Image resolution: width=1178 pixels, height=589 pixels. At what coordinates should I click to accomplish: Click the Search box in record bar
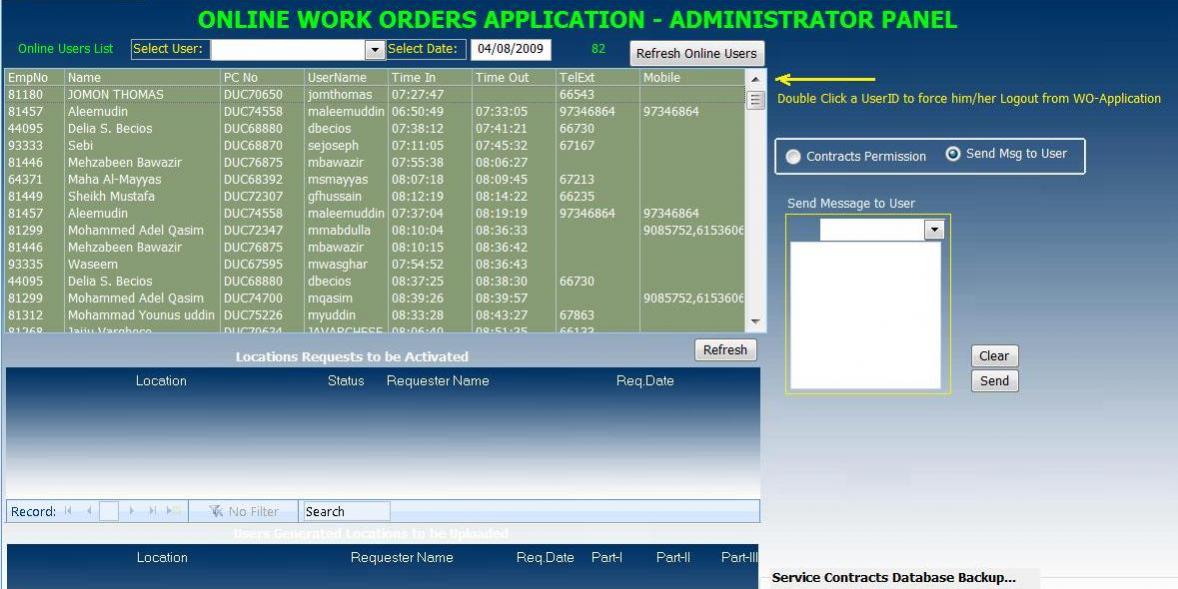coord(346,512)
